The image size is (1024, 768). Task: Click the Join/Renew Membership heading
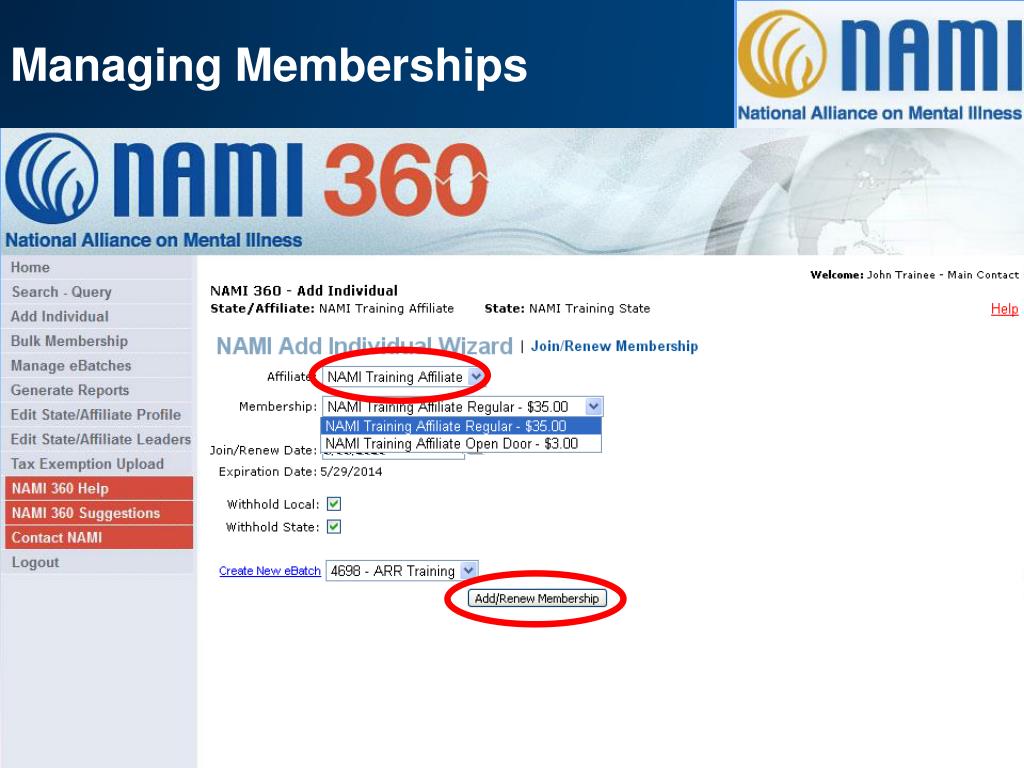[615, 346]
